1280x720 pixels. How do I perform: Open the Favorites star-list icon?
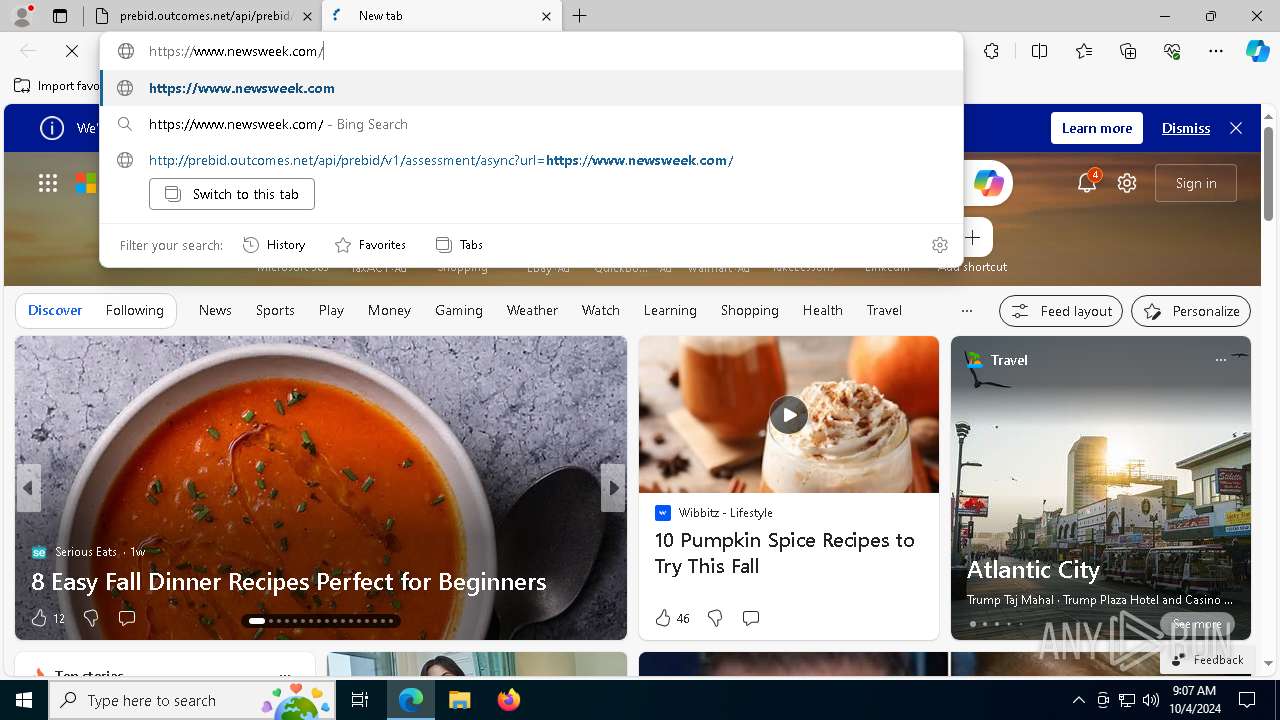tap(1084, 51)
